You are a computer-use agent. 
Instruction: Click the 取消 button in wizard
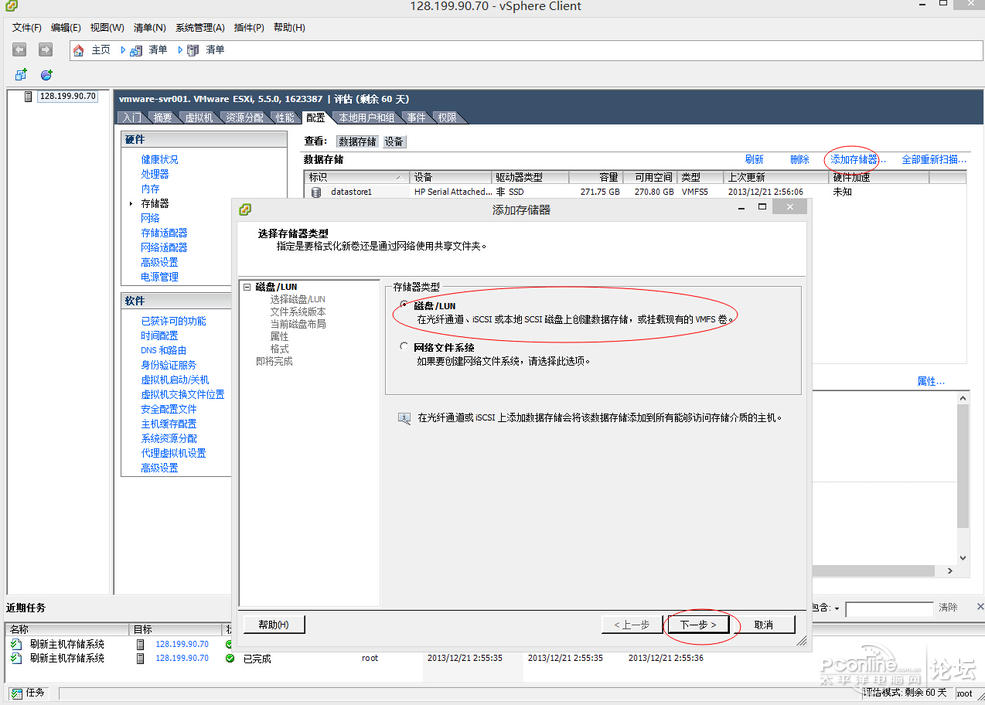click(x=763, y=625)
